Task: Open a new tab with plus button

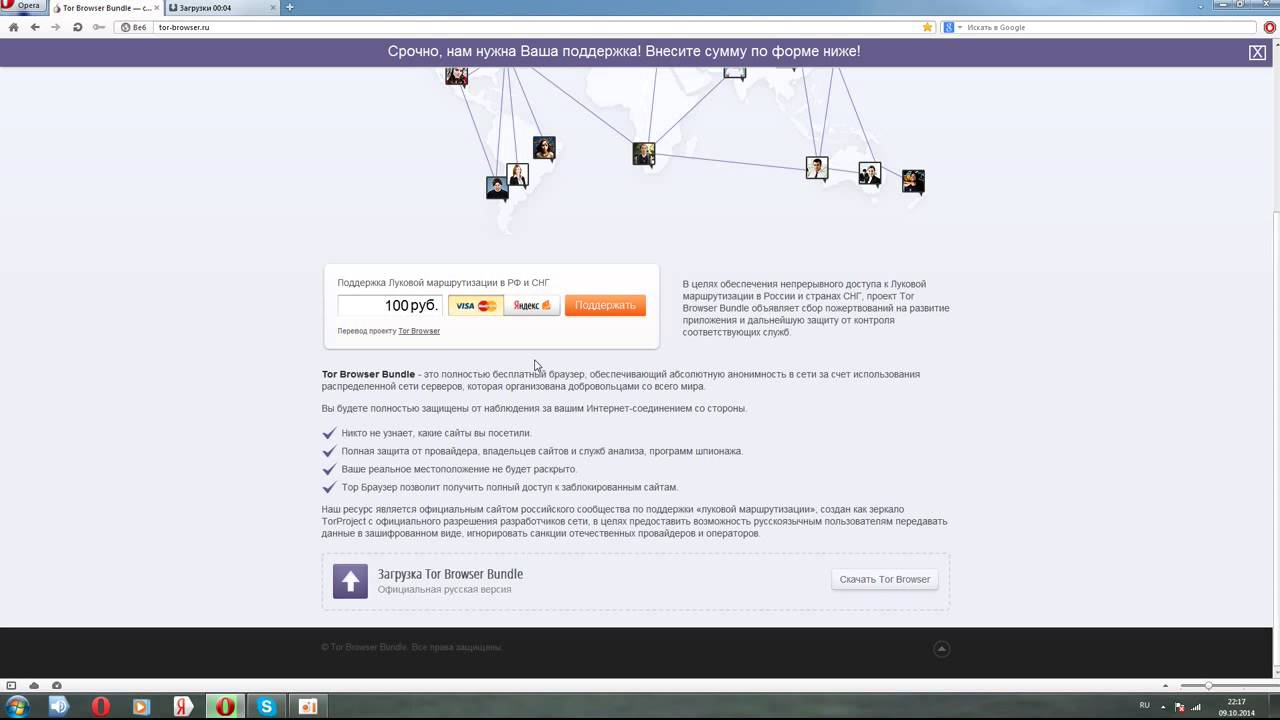Action: [x=290, y=7]
